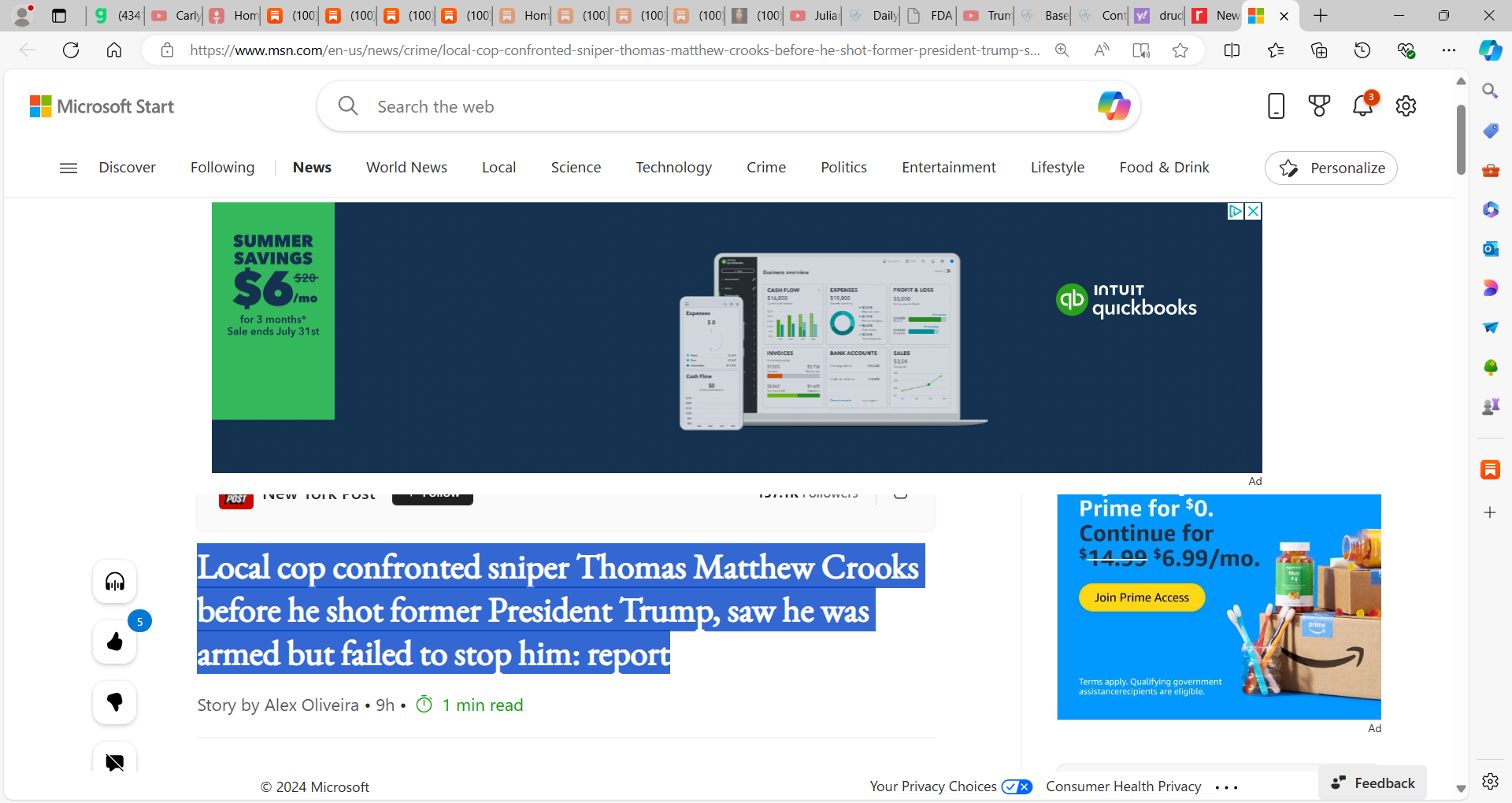Dislike the article with thumbs down
This screenshot has height=803, width=1512.
[x=115, y=702]
